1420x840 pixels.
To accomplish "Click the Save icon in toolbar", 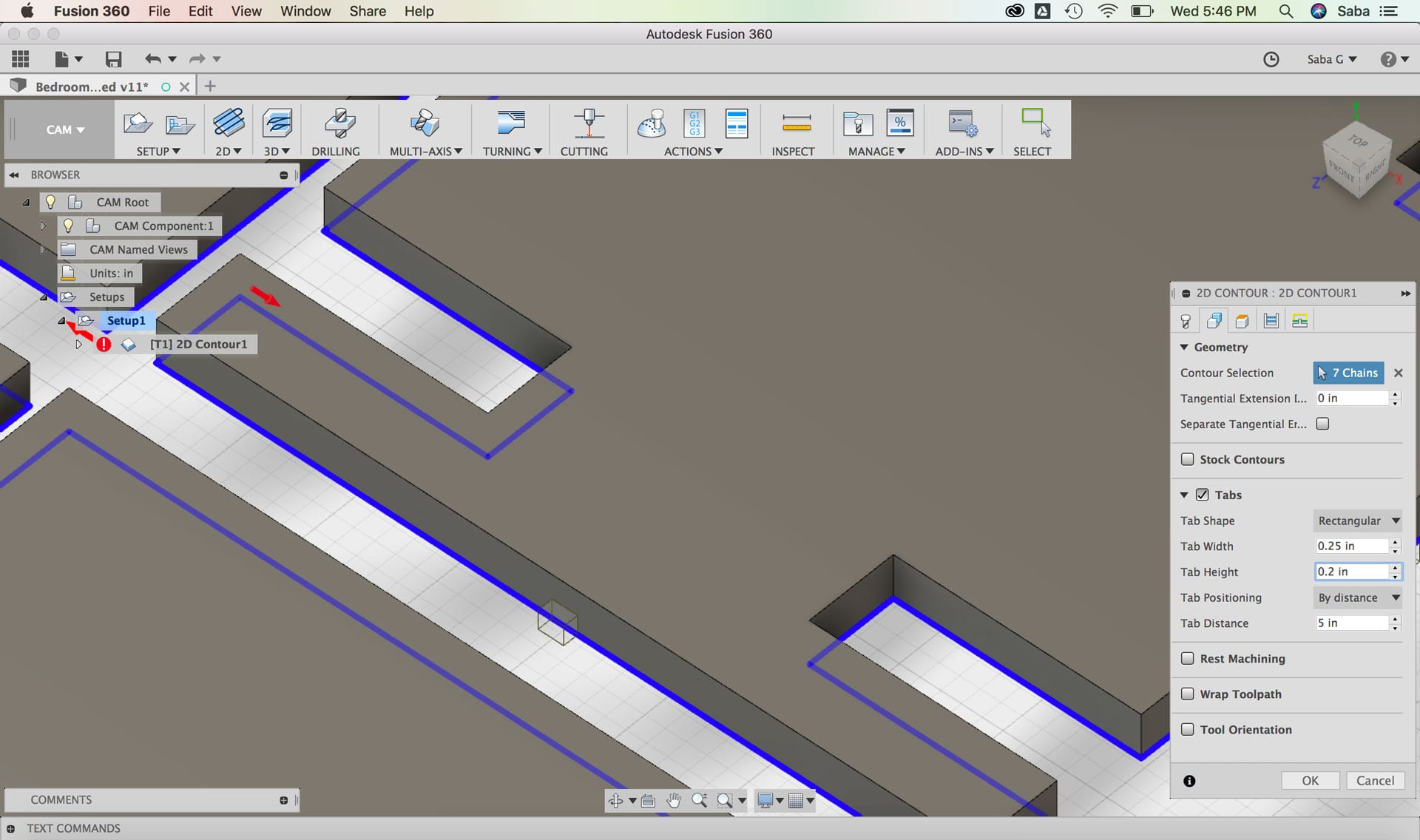I will [113, 59].
